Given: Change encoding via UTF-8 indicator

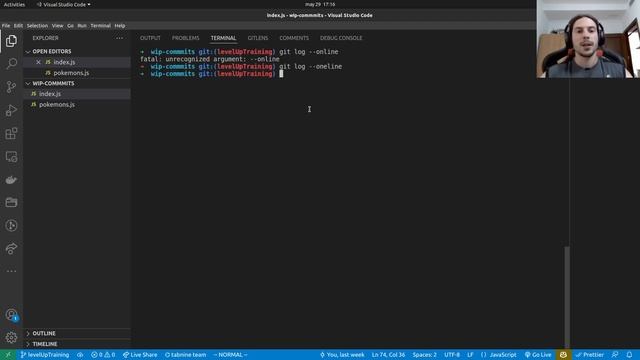Looking at the screenshot, I should tap(452, 355).
